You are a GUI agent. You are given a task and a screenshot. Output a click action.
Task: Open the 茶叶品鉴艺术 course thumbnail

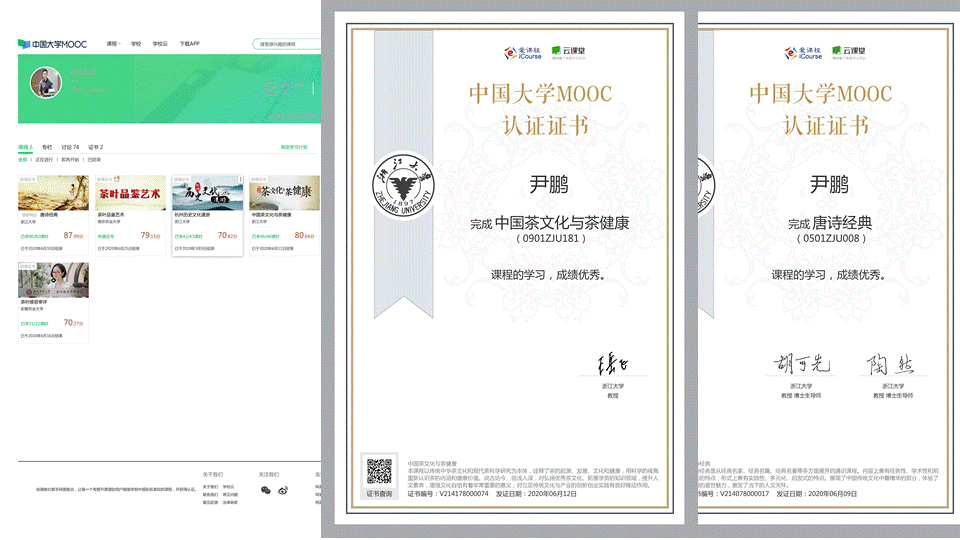[129, 193]
